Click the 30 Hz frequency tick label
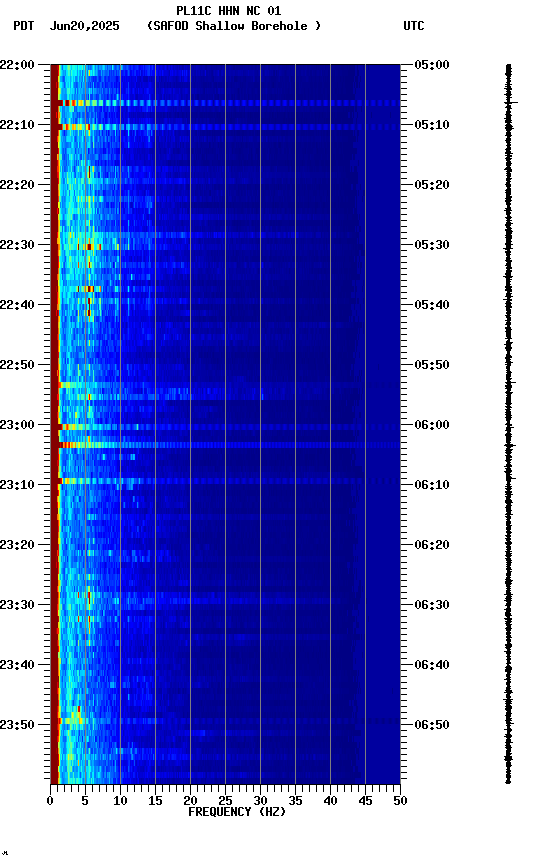The height and width of the screenshot is (864, 552). coord(260,801)
